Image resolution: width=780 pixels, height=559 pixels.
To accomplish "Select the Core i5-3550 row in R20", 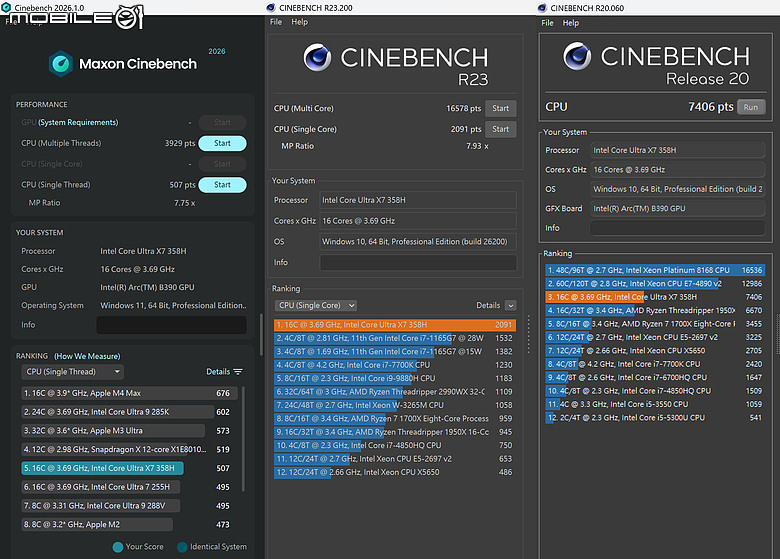I will click(x=655, y=404).
